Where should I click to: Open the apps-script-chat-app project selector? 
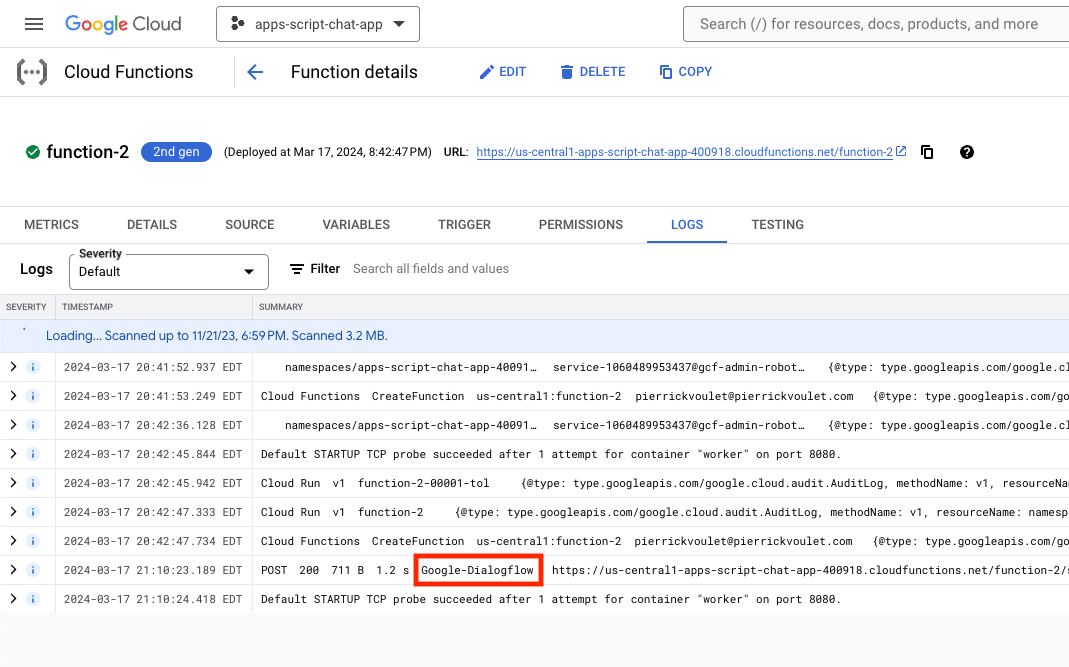[317, 24]
